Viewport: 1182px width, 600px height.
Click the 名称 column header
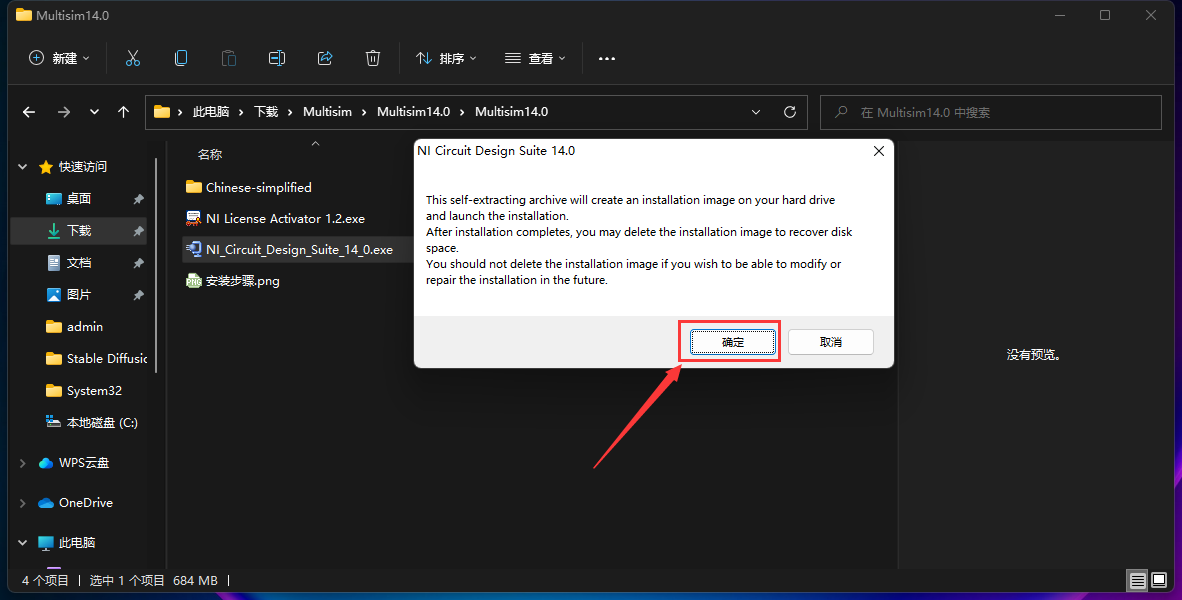[x=210, y=155]
